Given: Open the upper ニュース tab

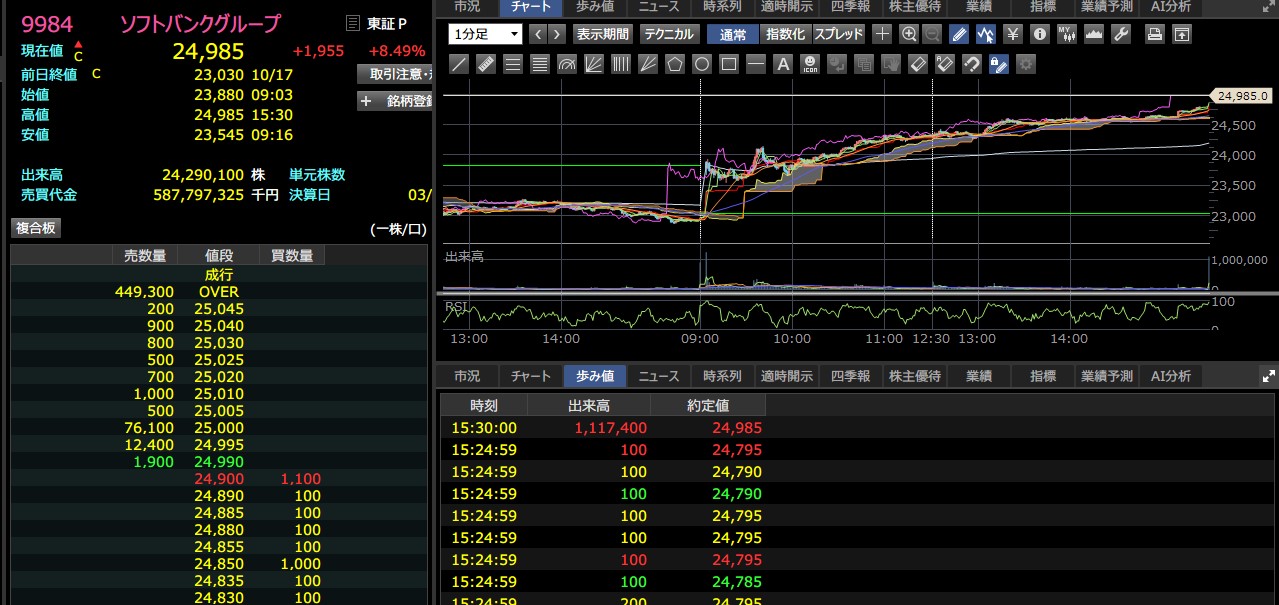Looking at the screenshot, I should click(659, 6).
